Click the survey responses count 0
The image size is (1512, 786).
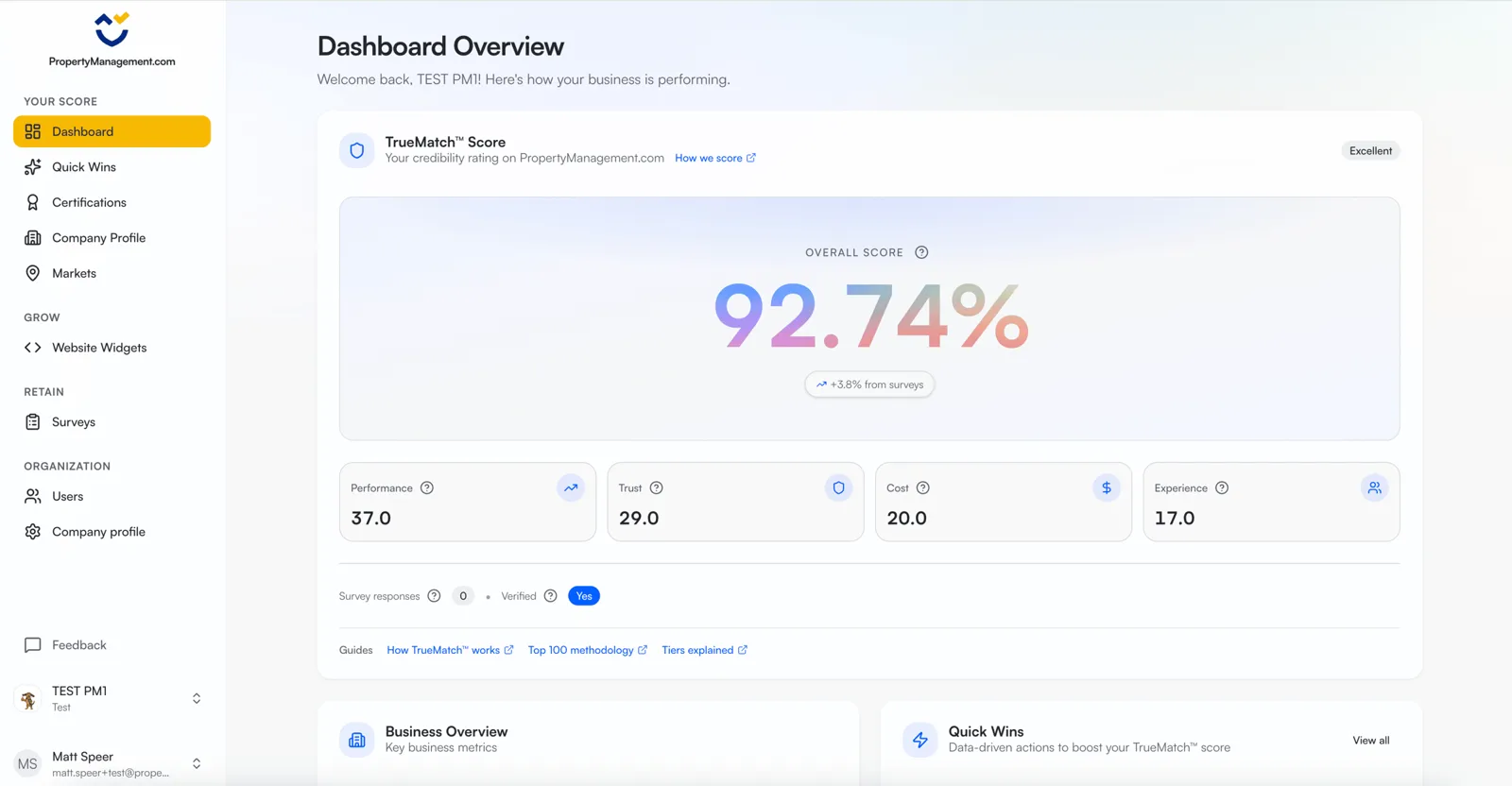tap(463, 596)
